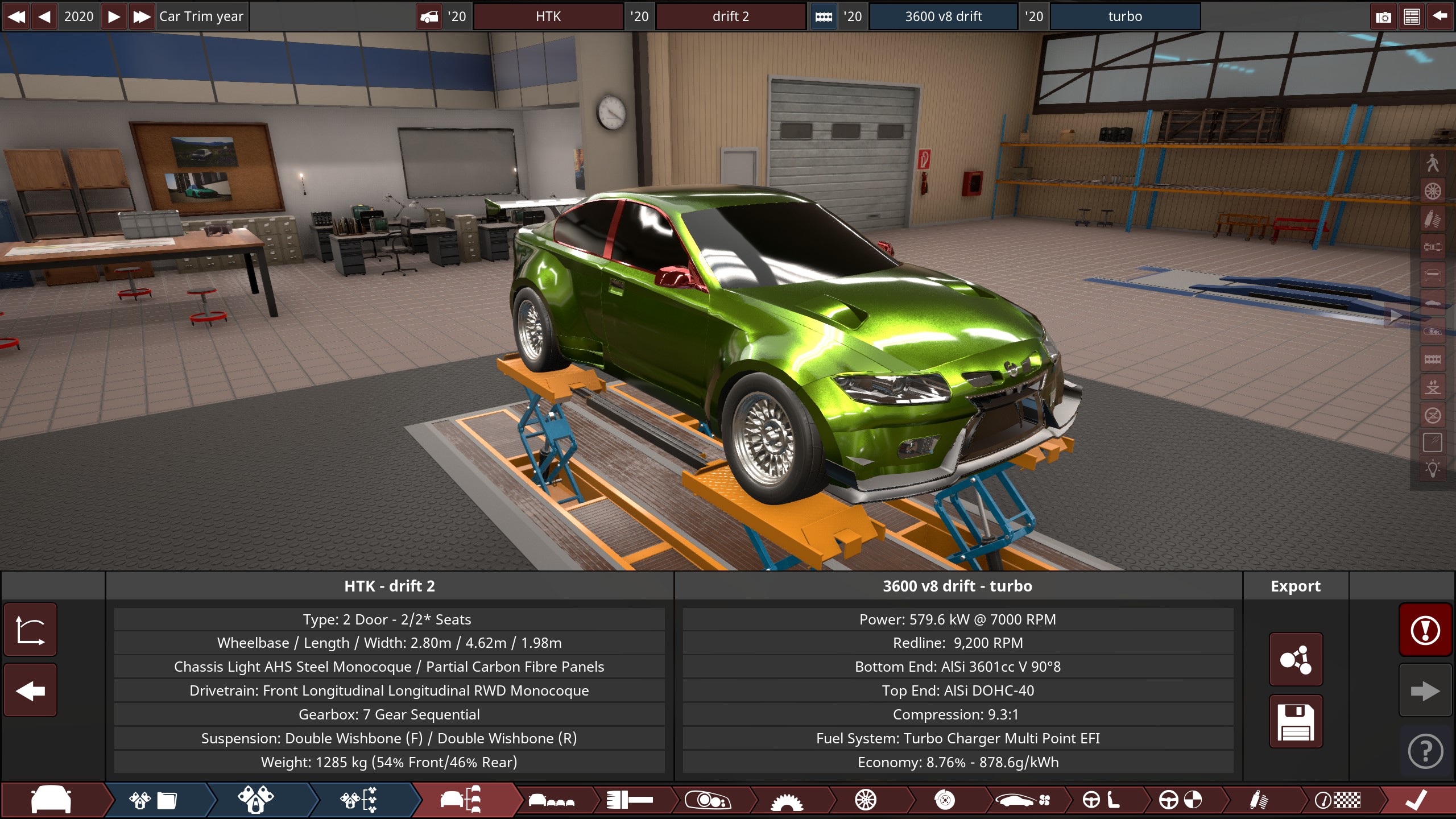This screenshot has height=819, width=1456.
Task: Open the headlight fixtures tab
Action: [x=708, y=800]
